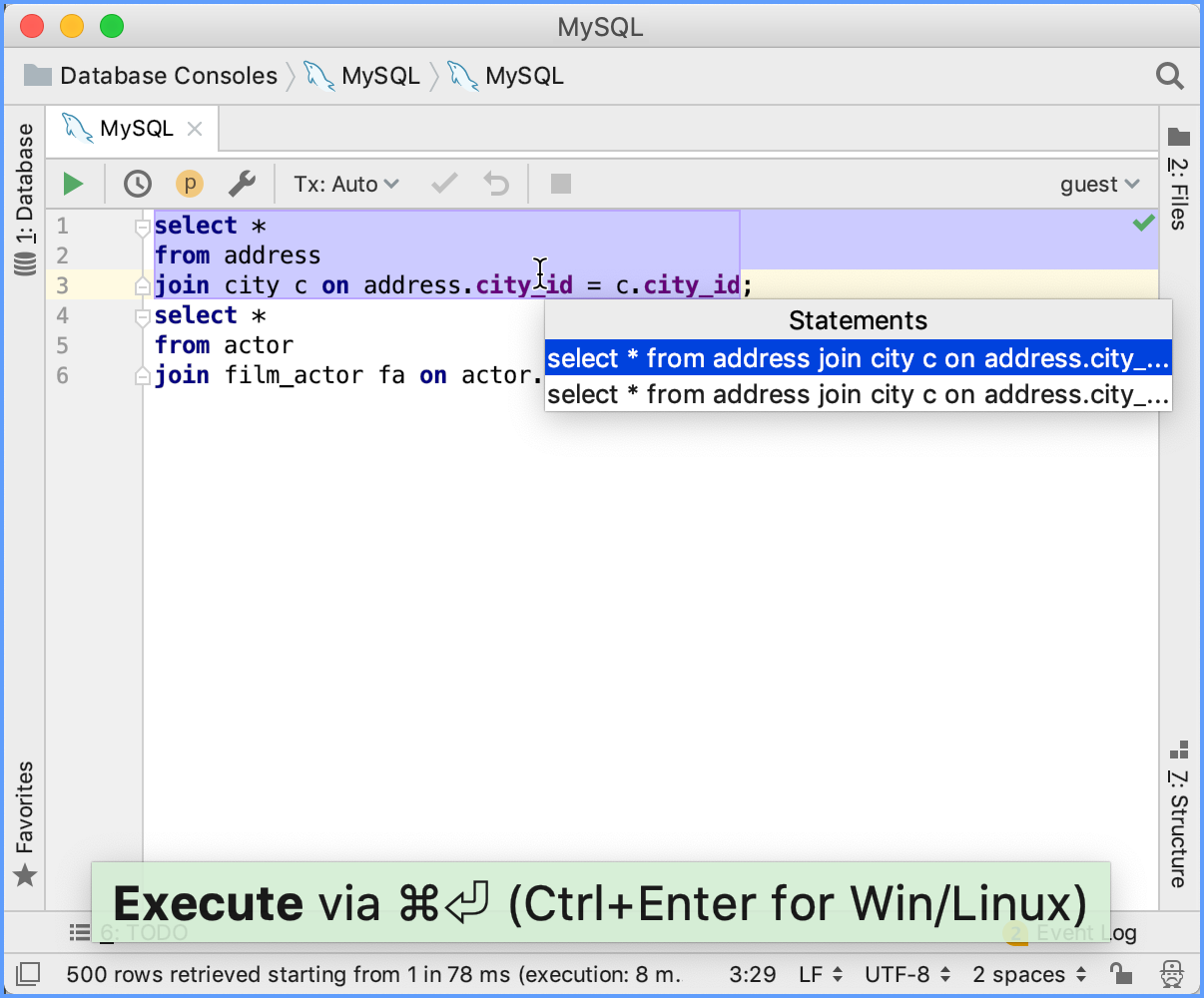Select the MySQL editor tab

132,129
